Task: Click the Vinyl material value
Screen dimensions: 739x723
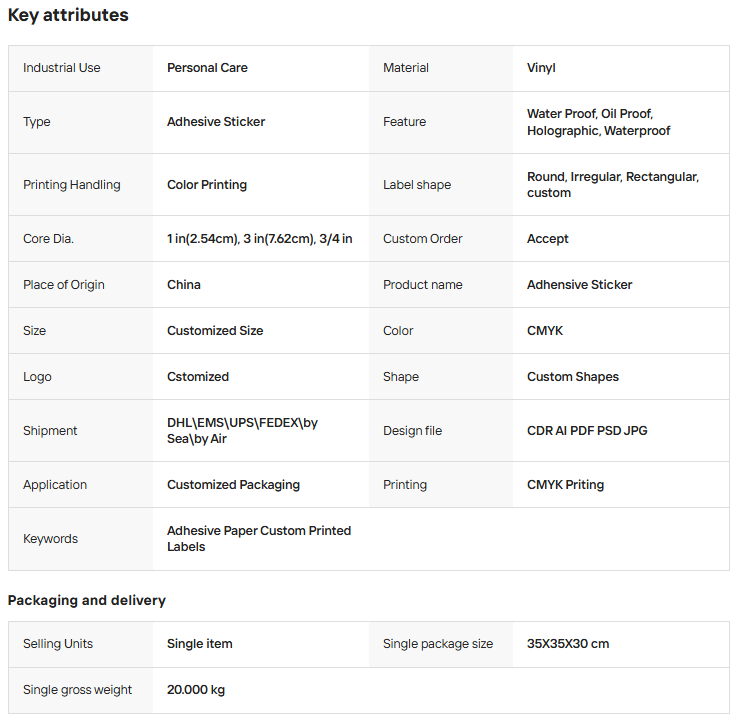Action: point(541,68)
